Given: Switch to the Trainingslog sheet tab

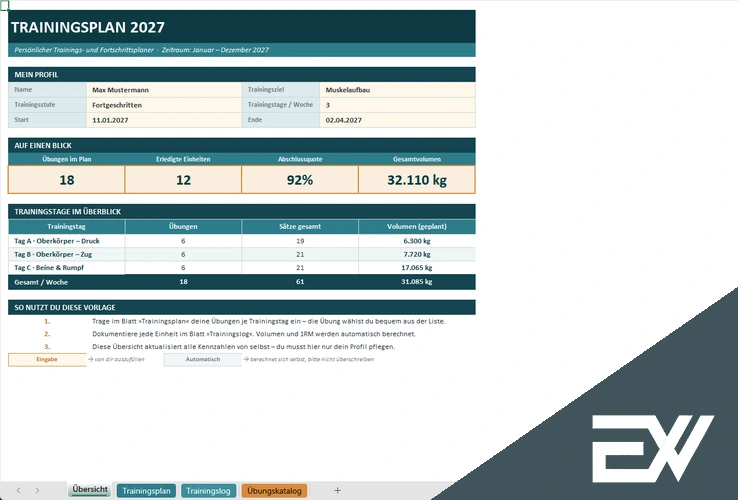Looking at the screenshot, I should [208, 491].
